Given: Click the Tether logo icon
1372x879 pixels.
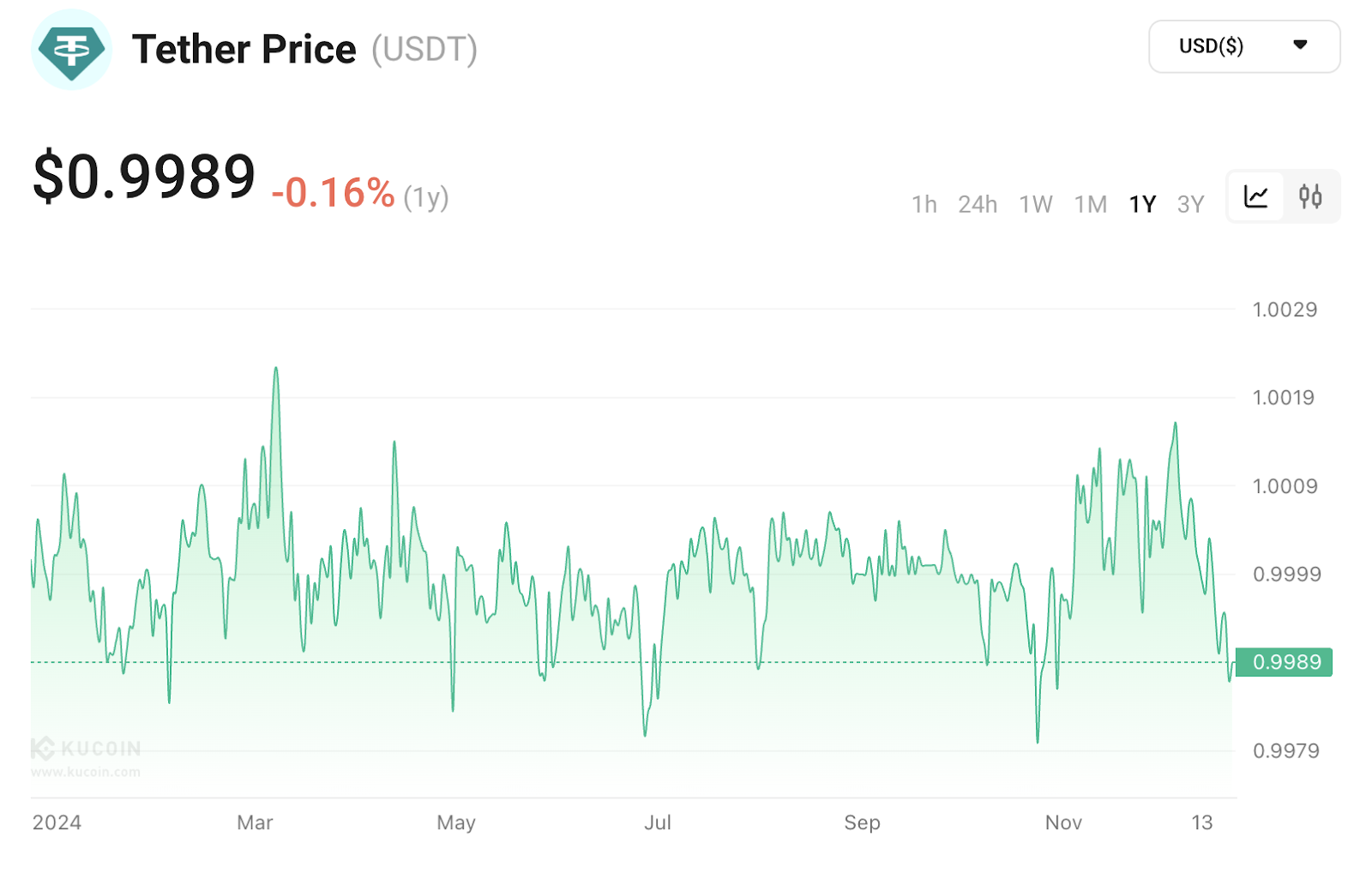Looking at the screenshot, I should (x=71, y=50).
